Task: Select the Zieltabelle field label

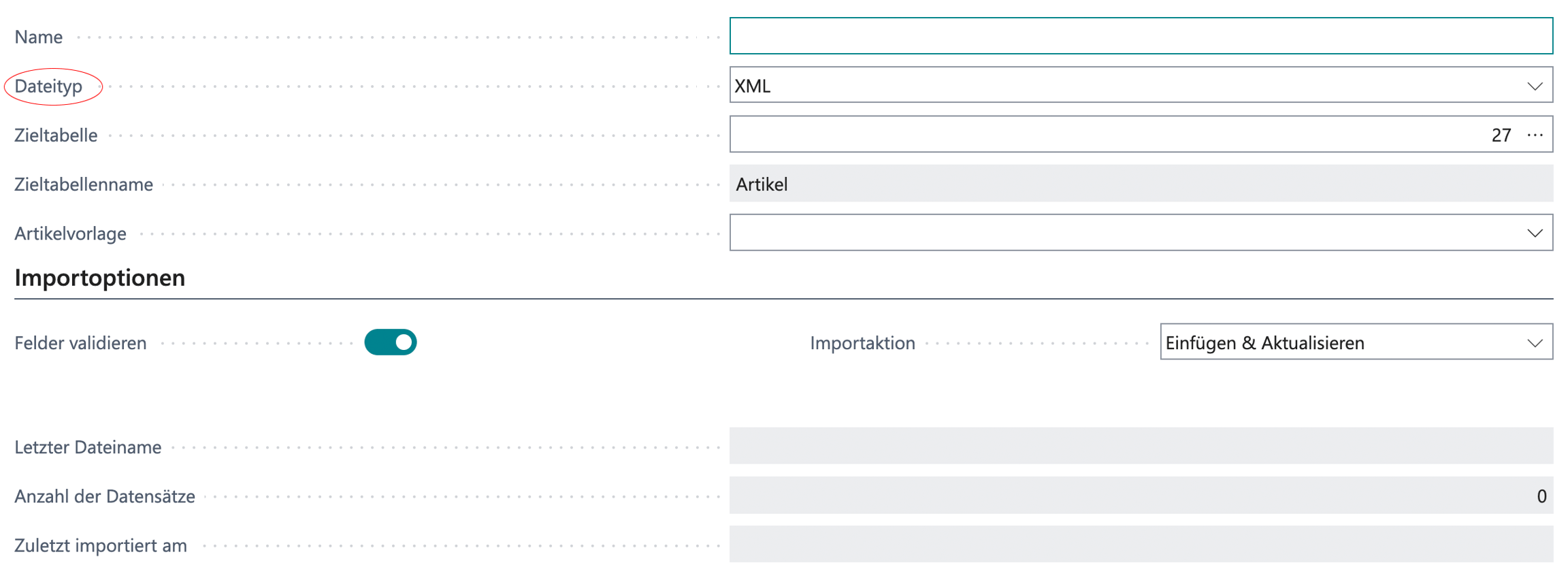Action: [56, 135]
